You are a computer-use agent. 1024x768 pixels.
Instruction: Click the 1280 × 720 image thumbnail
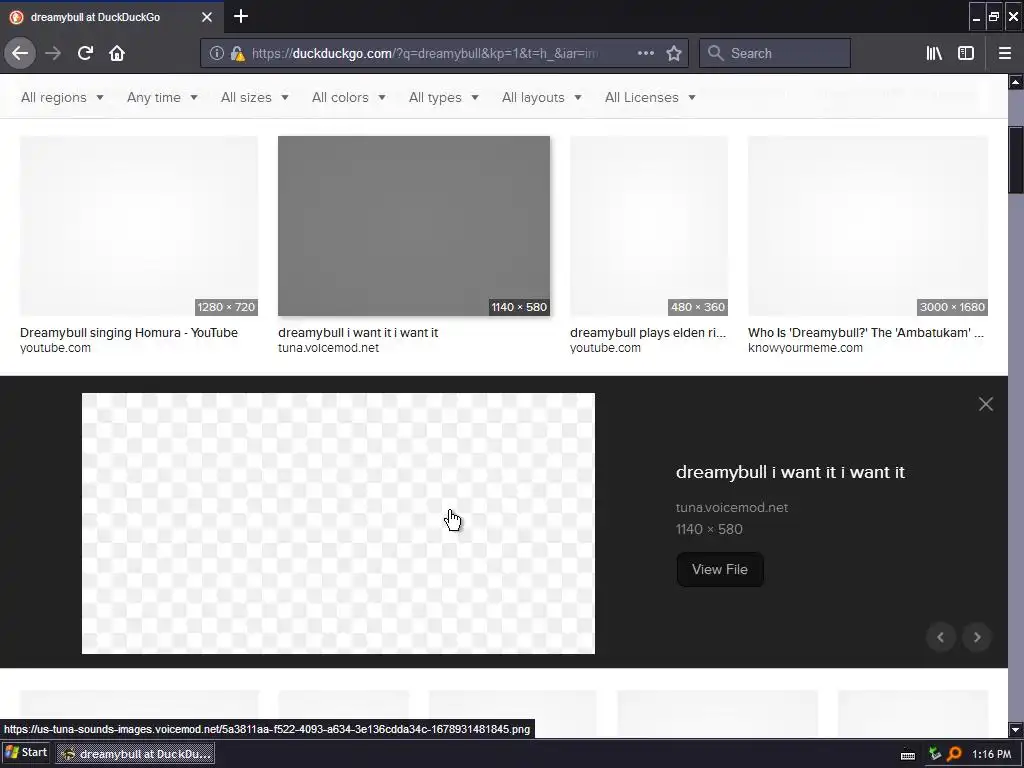(x=138, y=226)
